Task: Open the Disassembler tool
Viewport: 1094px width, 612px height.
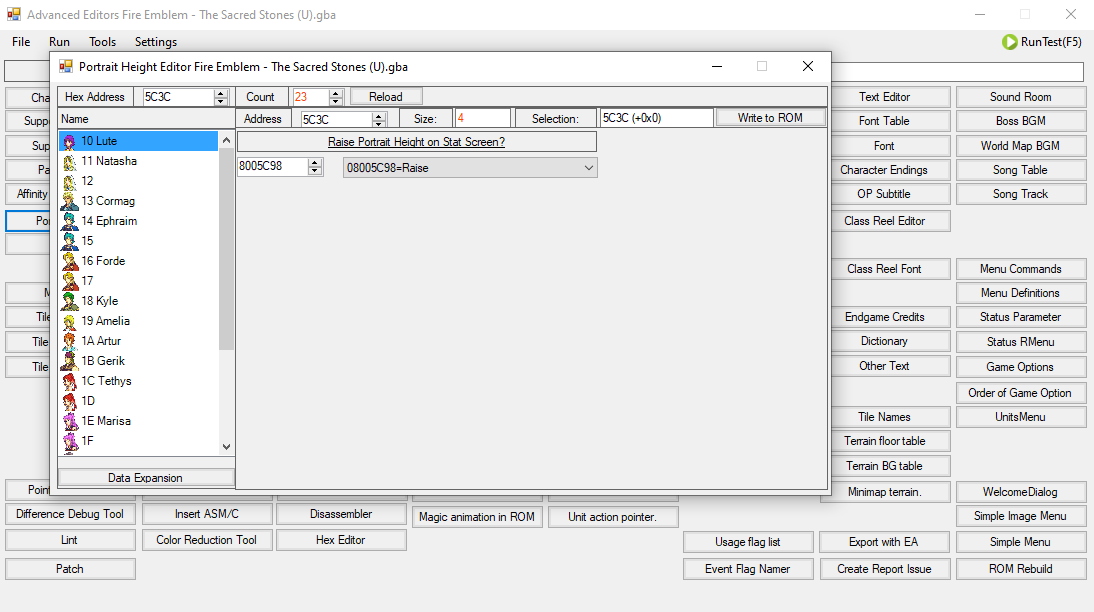Action: pyautogui.click(x=340, y=514)
